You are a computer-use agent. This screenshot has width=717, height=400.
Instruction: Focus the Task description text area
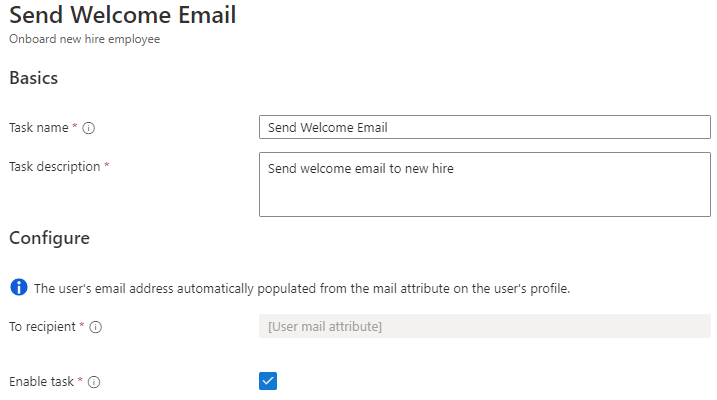pos(484,184)
